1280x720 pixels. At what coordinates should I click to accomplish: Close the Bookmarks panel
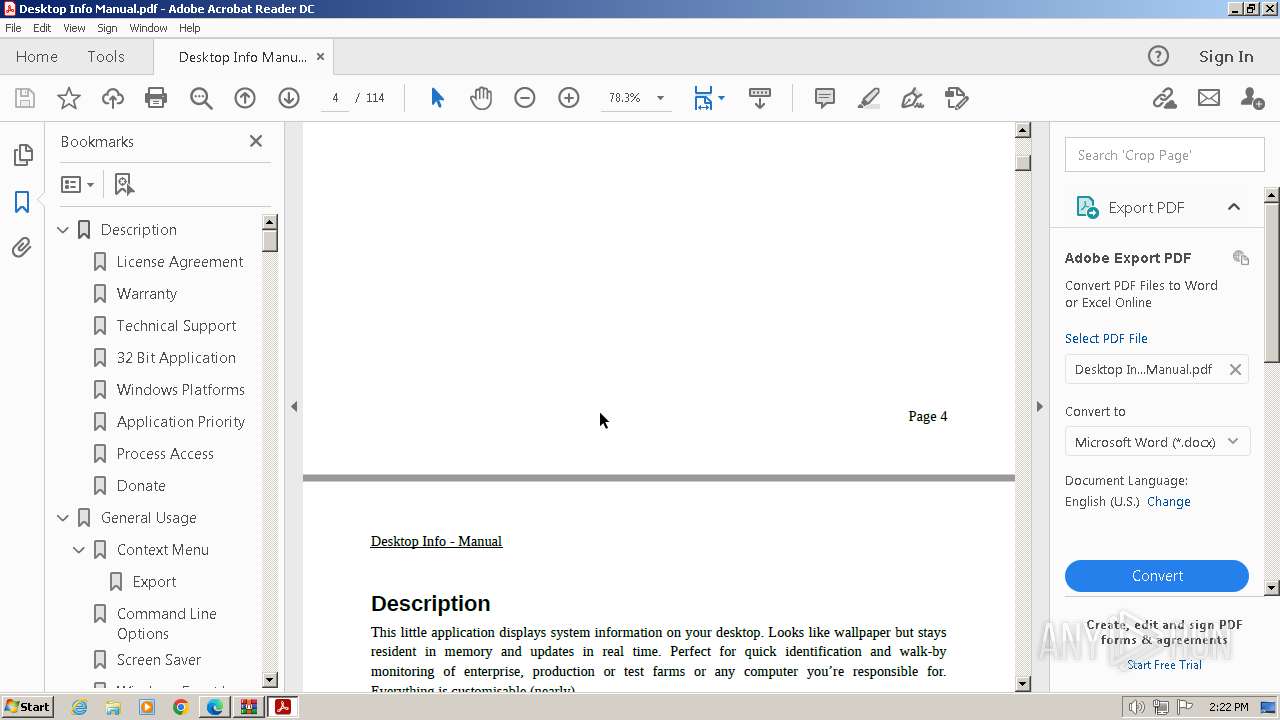pyautogui.click(x=256, y=141)
